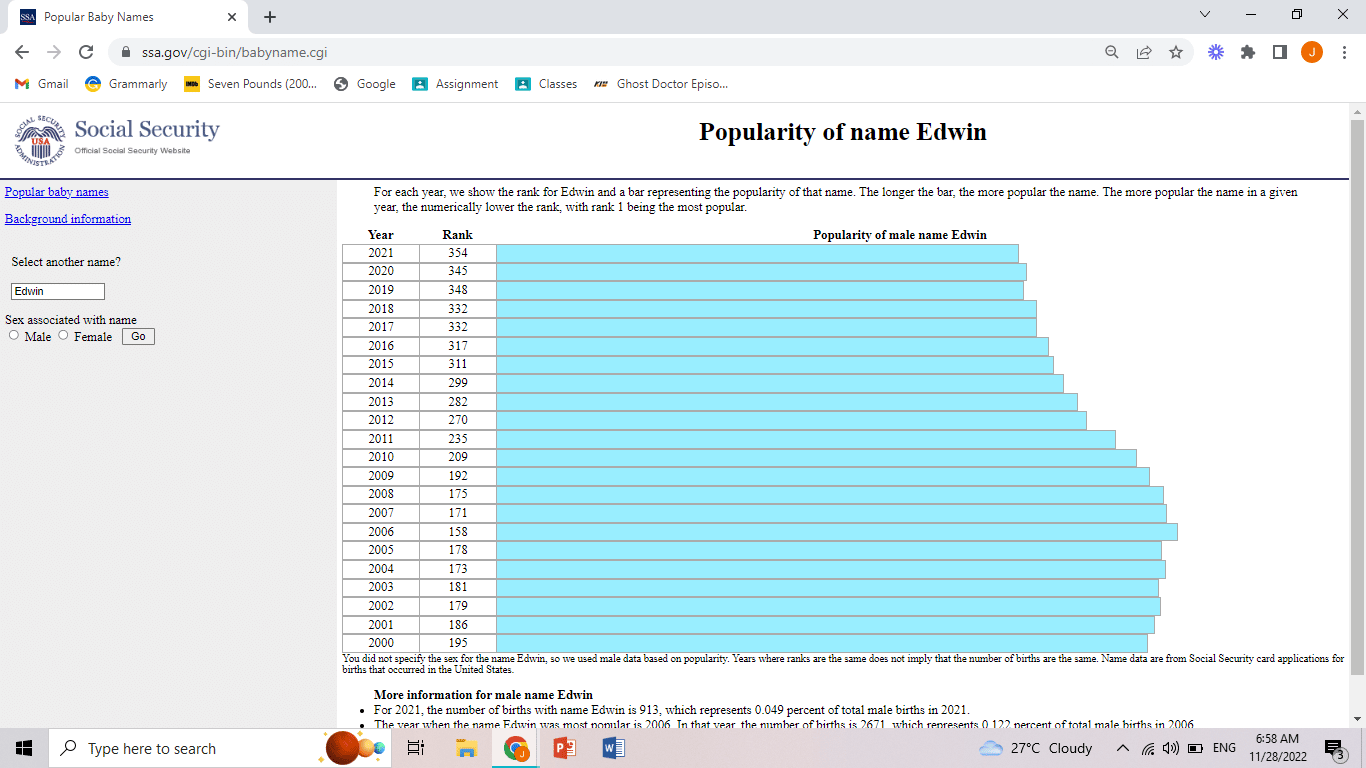Show hidden system tray icons
1366x768 pixels.
point(1122,748)
